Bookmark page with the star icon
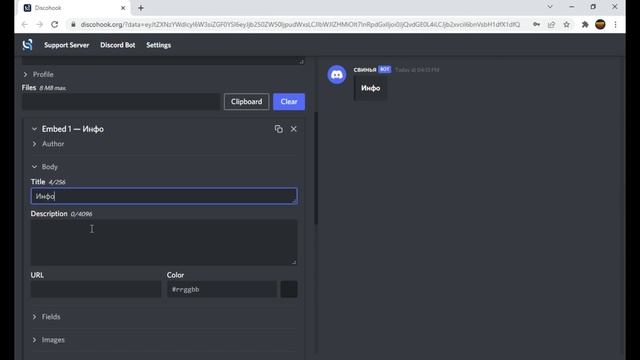Screen dimensions: 640x360 pos(567,24)
